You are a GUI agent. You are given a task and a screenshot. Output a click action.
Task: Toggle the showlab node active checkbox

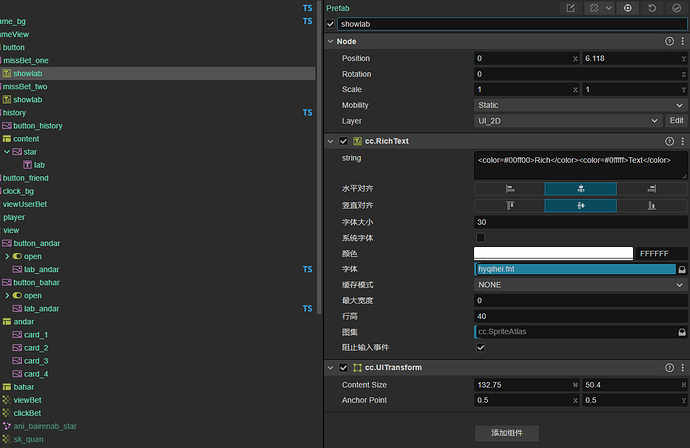[330, 24]
